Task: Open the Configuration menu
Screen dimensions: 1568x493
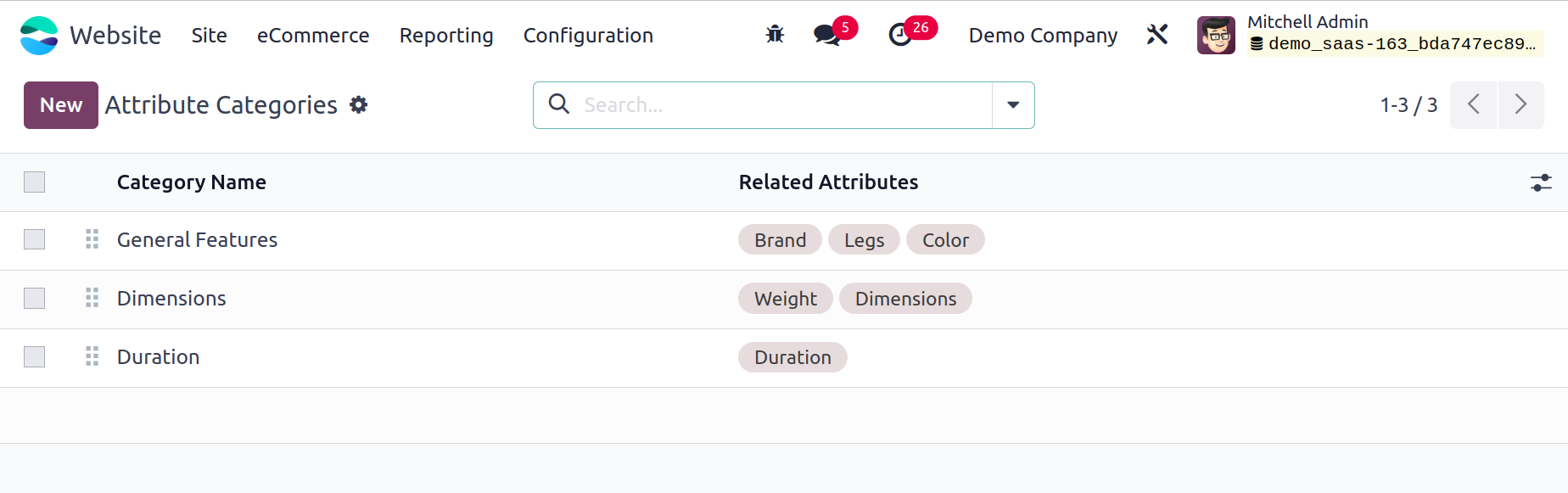Action: [588, 36]
